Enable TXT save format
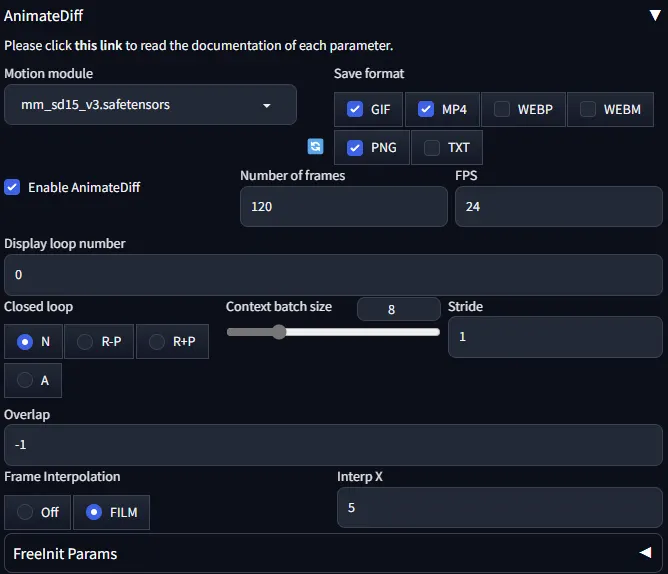Viewport: 668px width, 574px height. pyautogui.click(x=432, y=148)
